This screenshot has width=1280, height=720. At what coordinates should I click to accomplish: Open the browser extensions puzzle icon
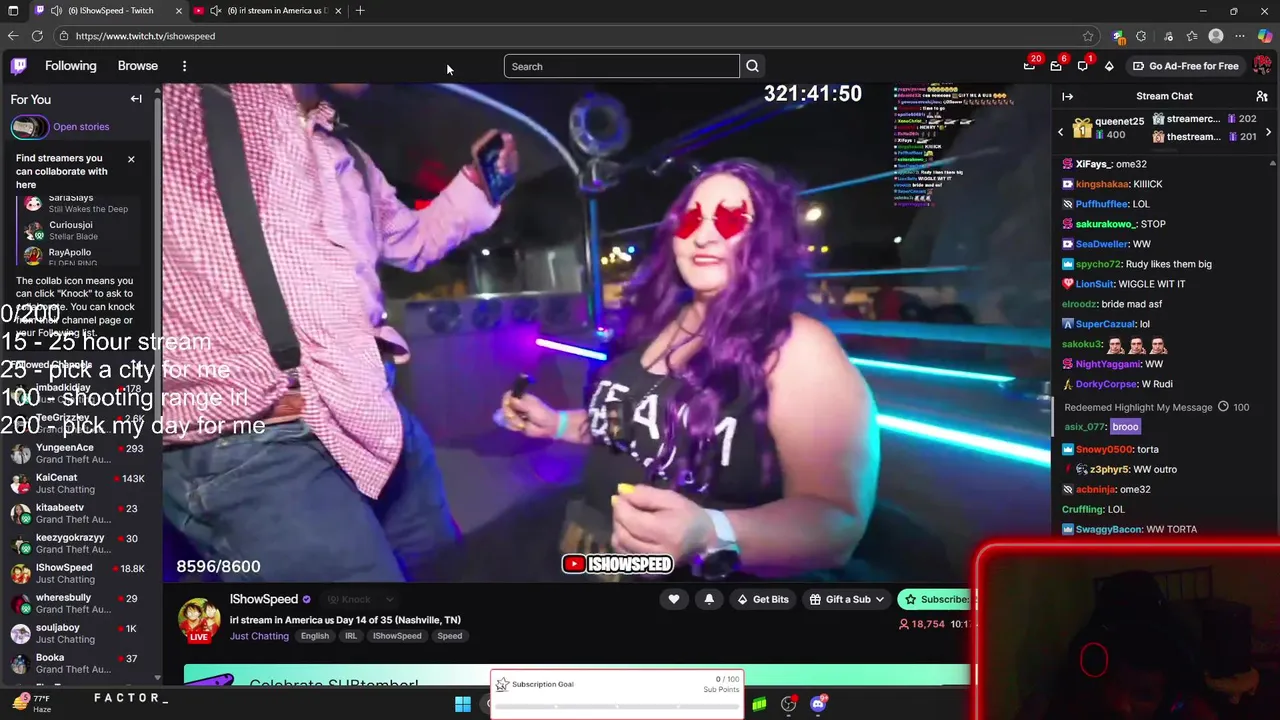[x=1141, y=36]
